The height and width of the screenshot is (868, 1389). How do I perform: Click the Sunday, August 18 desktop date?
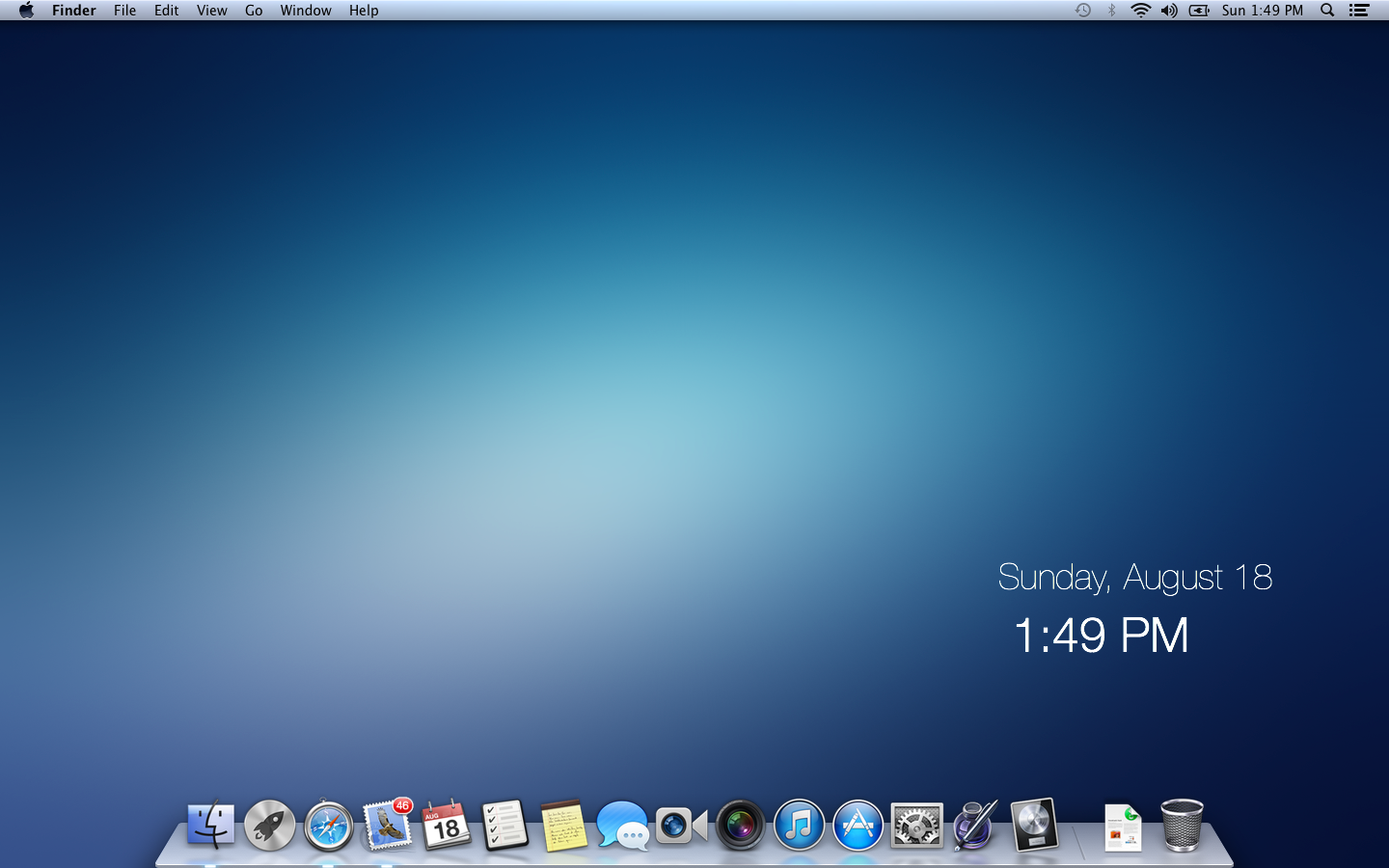[x=1135, y=578]
